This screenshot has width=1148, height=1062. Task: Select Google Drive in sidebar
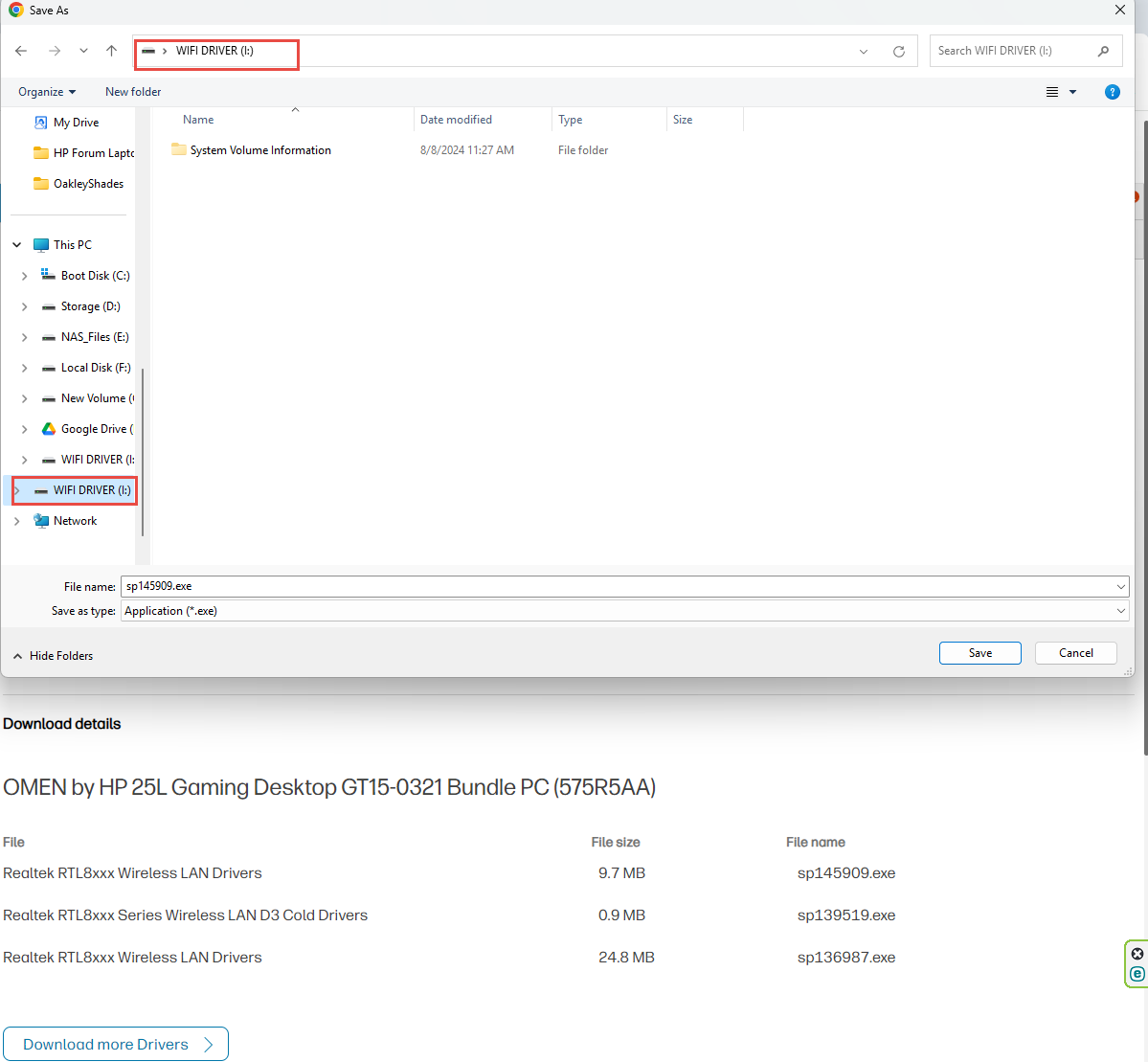(x=88, y=429)
